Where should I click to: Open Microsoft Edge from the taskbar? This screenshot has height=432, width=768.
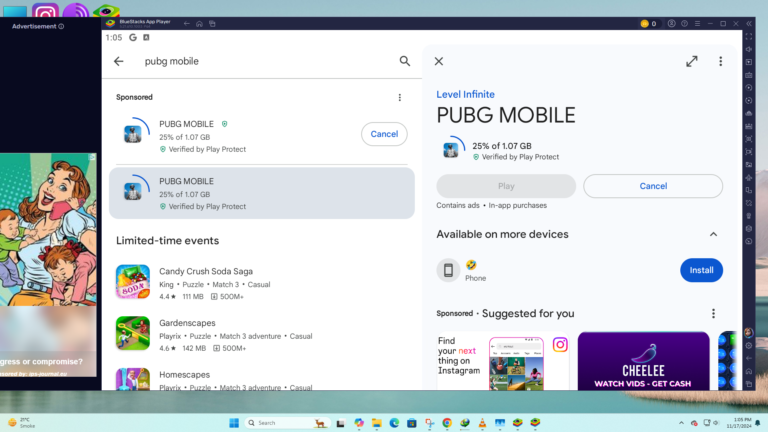tap(394, 423)
